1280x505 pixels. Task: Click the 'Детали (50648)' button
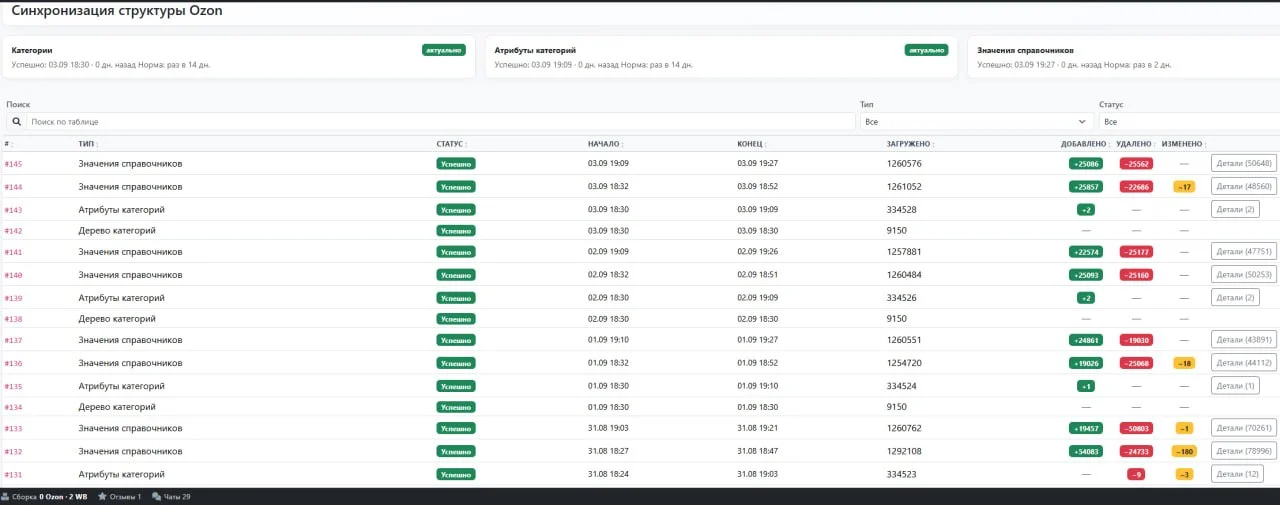1243,163
